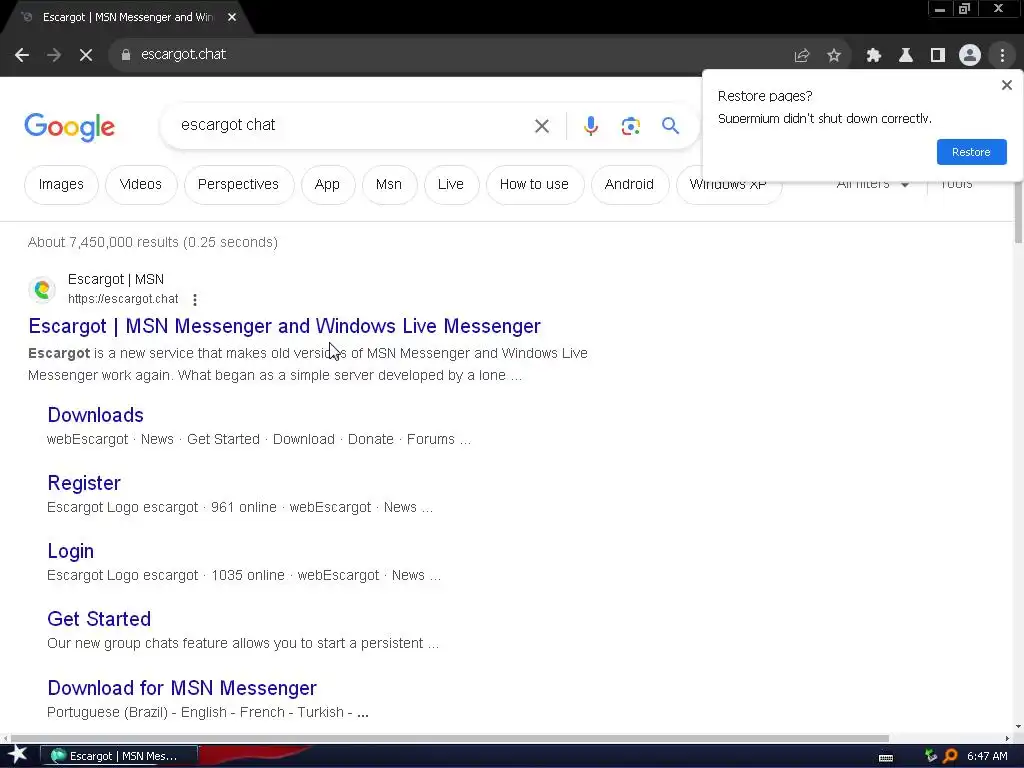Open the browser three-dot menu
The height and width of the screenshot is (768, 1024).
(1002, 56)
